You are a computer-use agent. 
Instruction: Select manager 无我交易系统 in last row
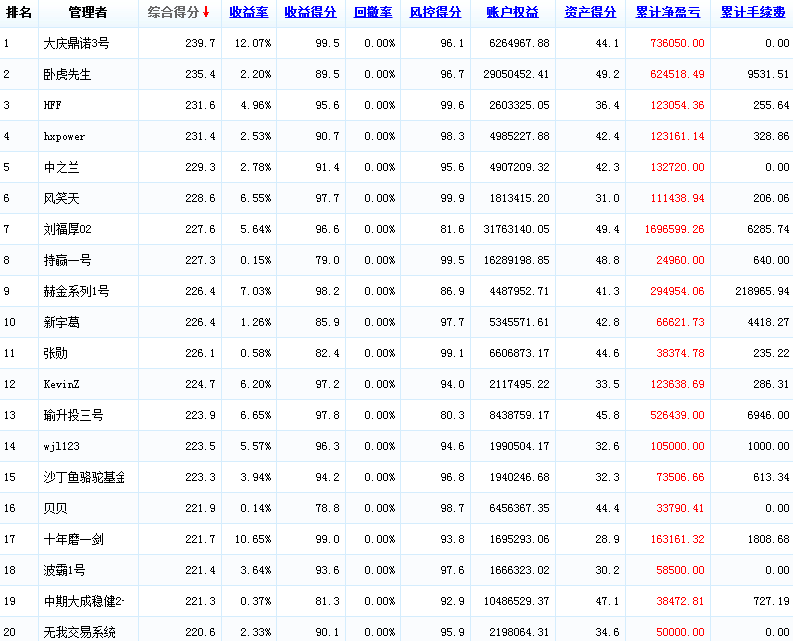[80, 632]
